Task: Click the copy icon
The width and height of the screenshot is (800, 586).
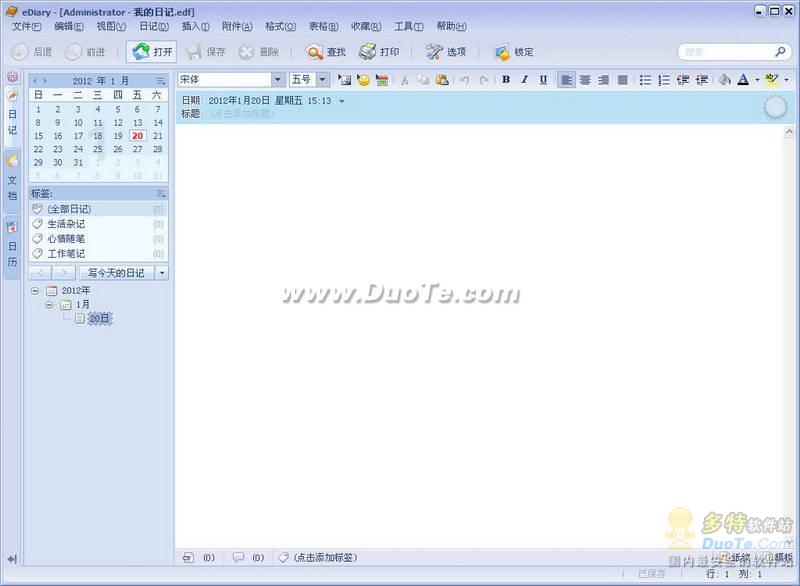Action: (x=423, y=80)
